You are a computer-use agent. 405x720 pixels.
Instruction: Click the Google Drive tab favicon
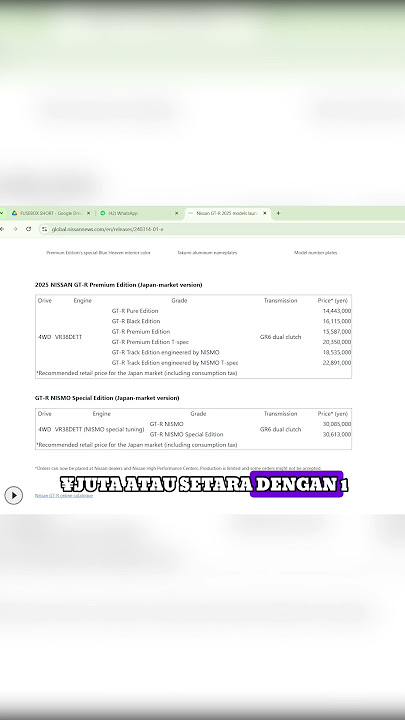click(15, 213)
